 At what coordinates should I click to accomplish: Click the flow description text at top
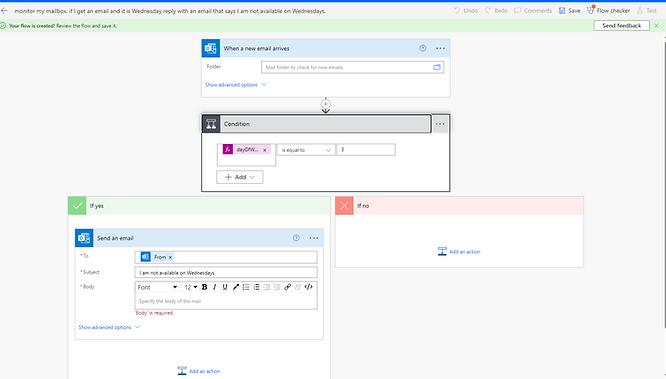point(170,11)
